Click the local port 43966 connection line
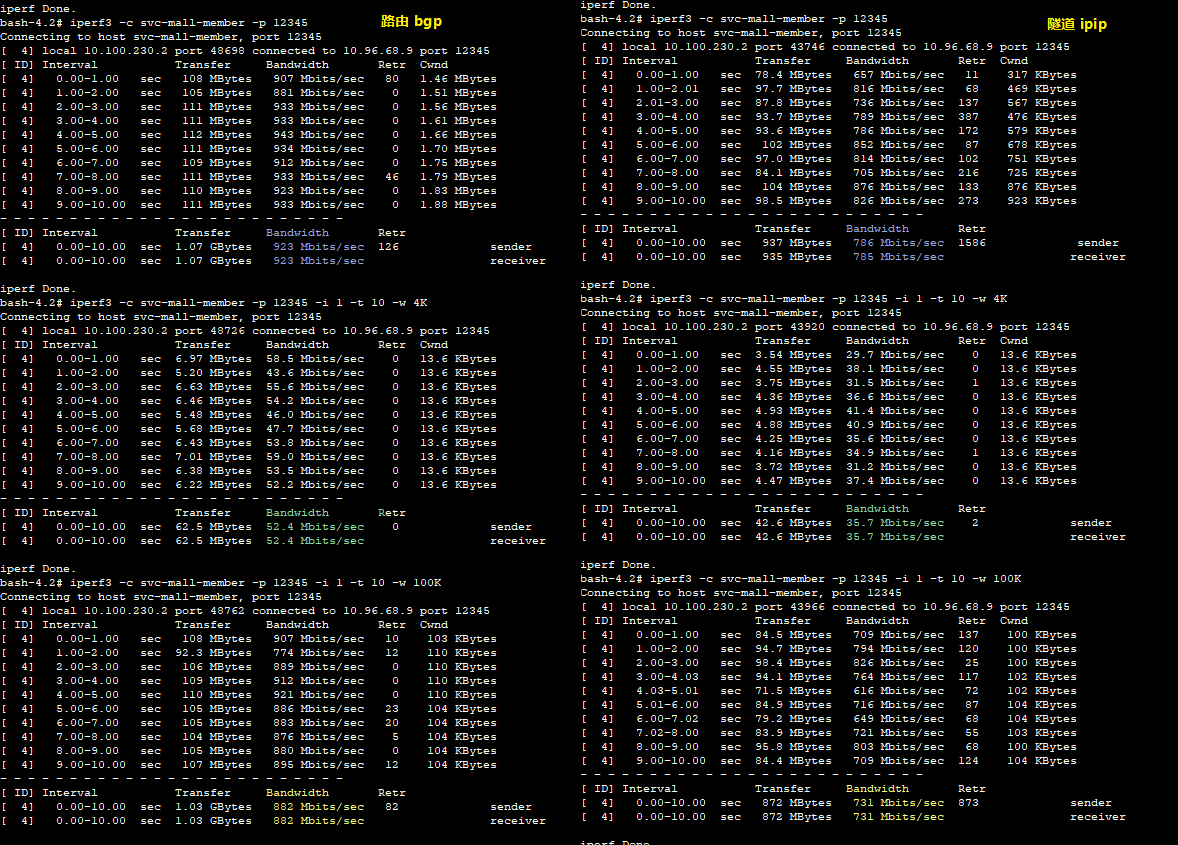The image size is (1178, 845). pyautogui.click(x=825, y=607)
